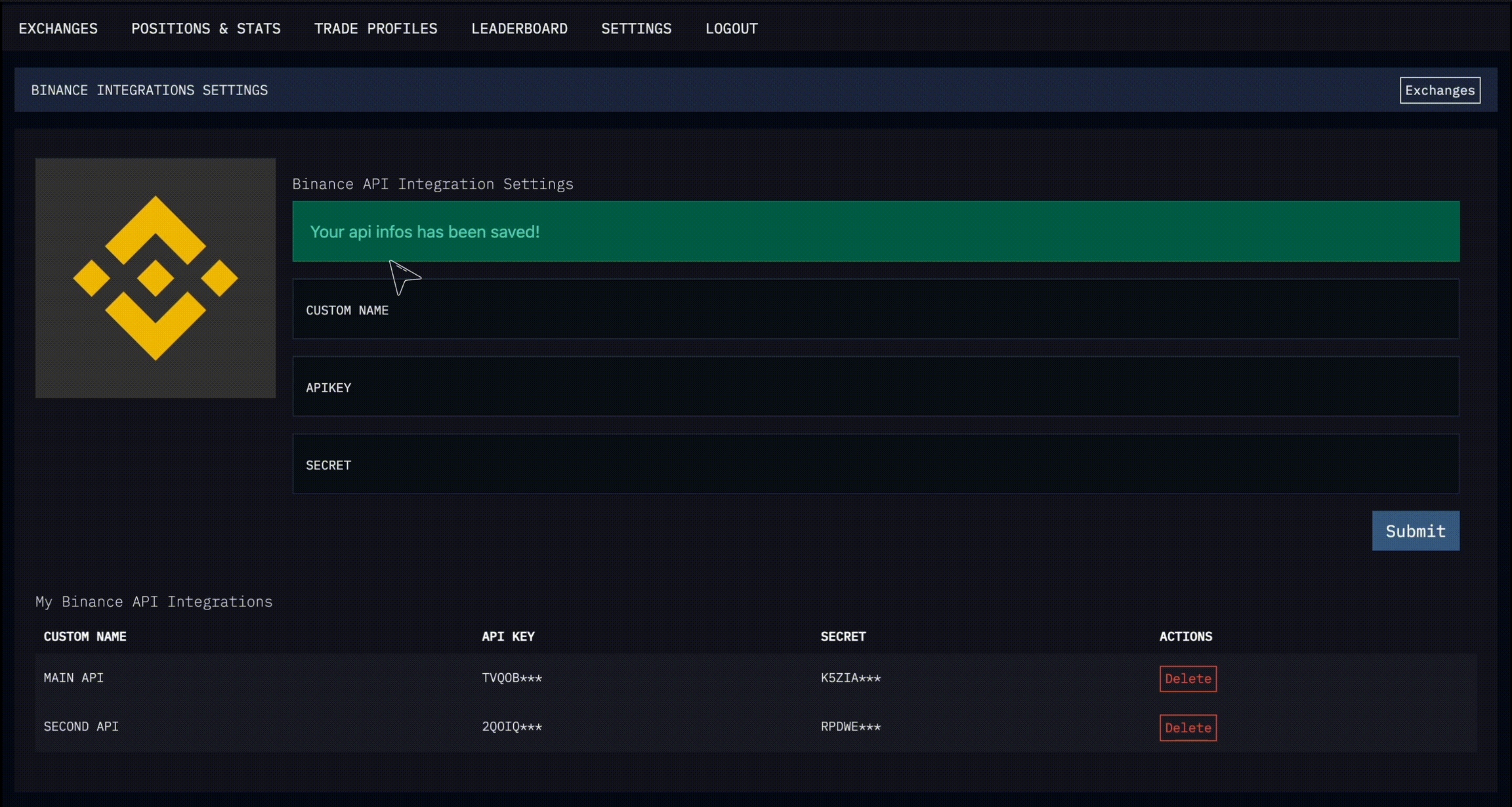
Task: Click the Custom Name column header
Action: tap(85, 636)
